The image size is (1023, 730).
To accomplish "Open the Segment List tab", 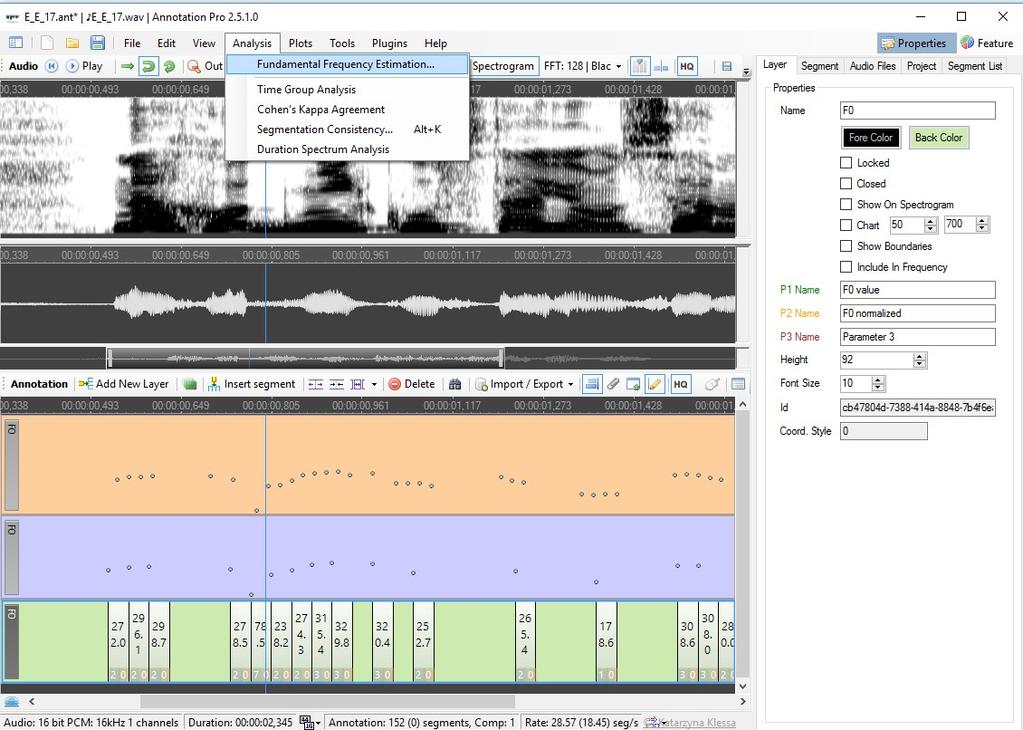I will tap(975, 66).
